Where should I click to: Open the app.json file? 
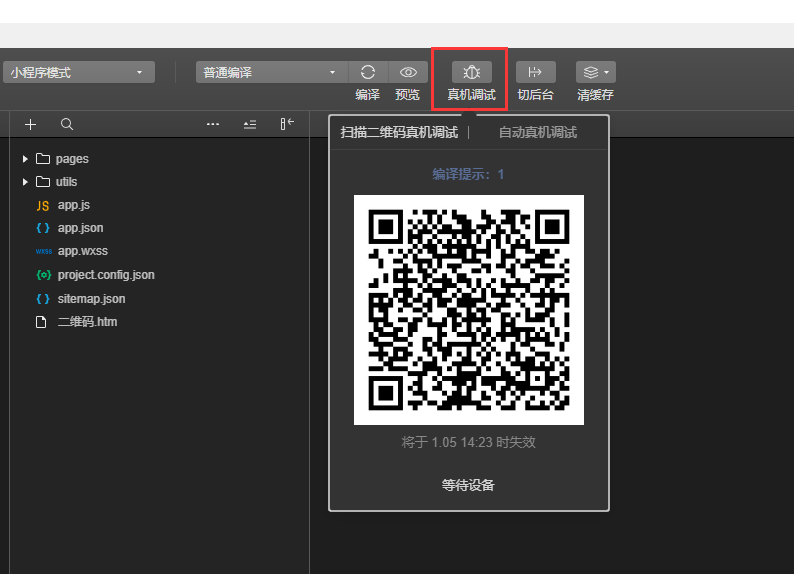coord(81,228)
